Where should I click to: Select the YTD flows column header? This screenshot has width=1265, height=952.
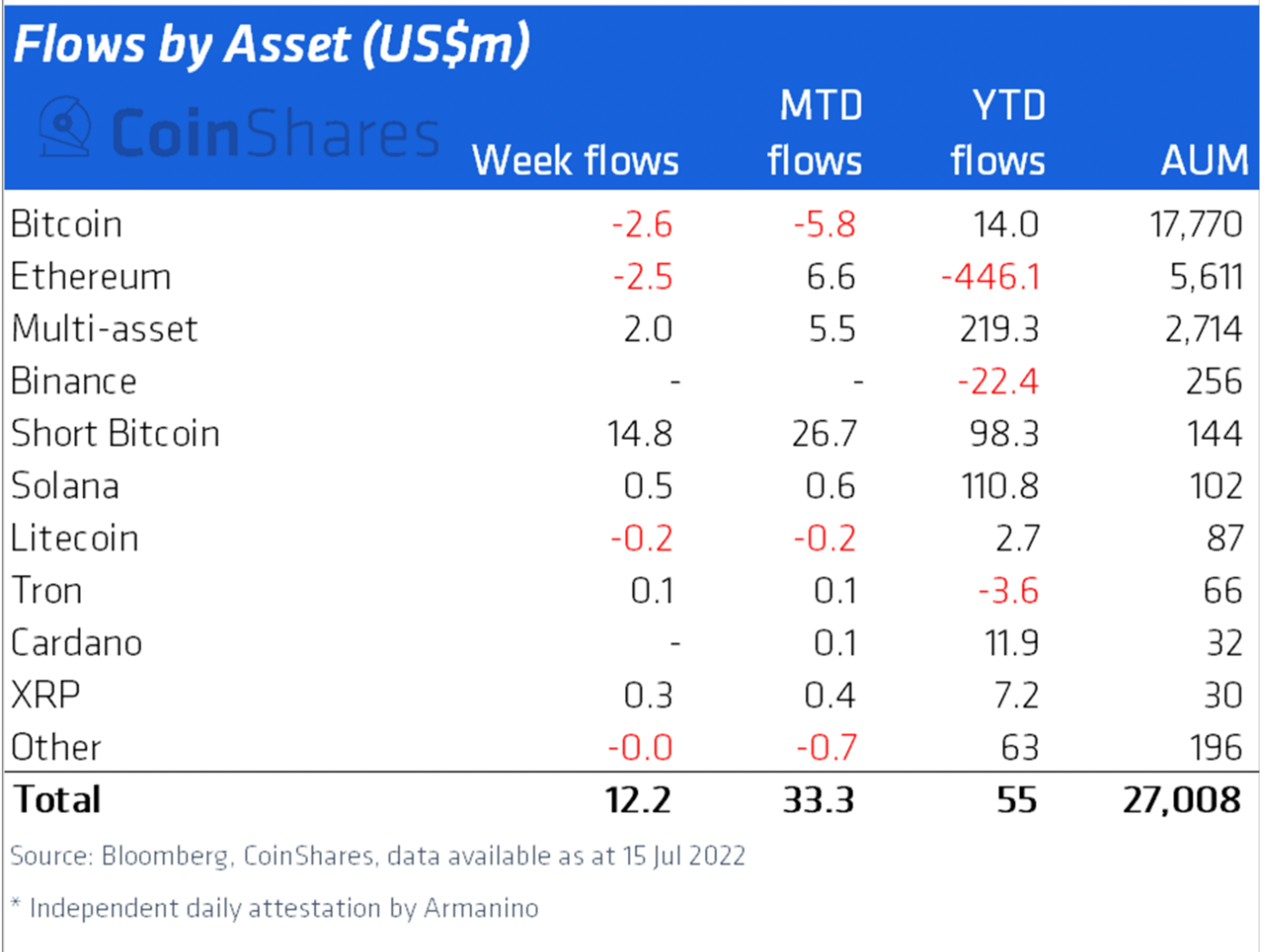point(998,134)
